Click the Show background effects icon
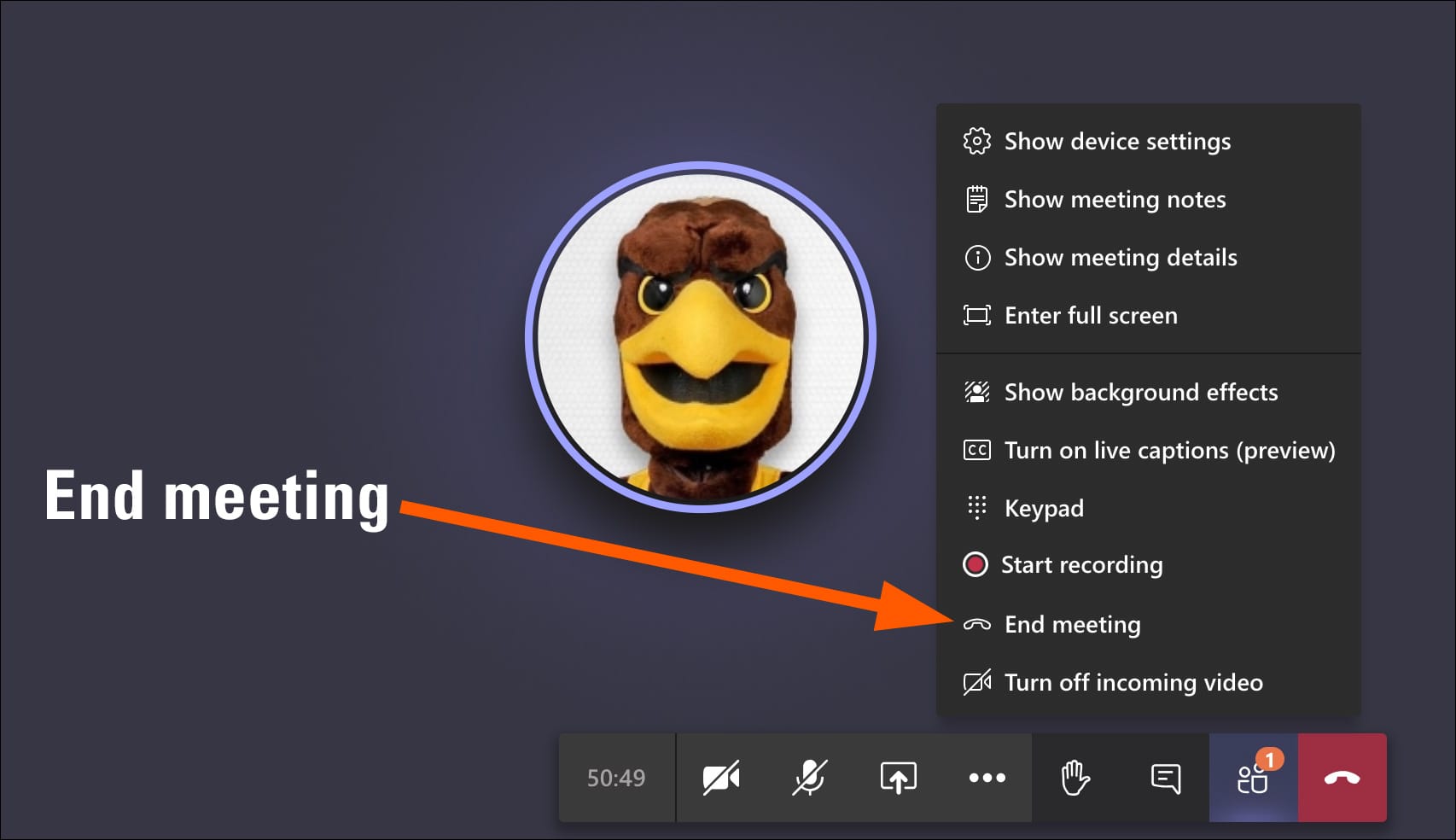 (x=977, y=392)
